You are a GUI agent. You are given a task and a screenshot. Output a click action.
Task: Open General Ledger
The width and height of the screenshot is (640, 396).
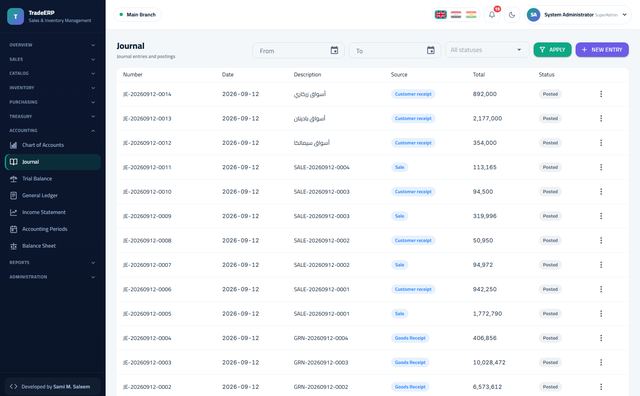(53, 196)
